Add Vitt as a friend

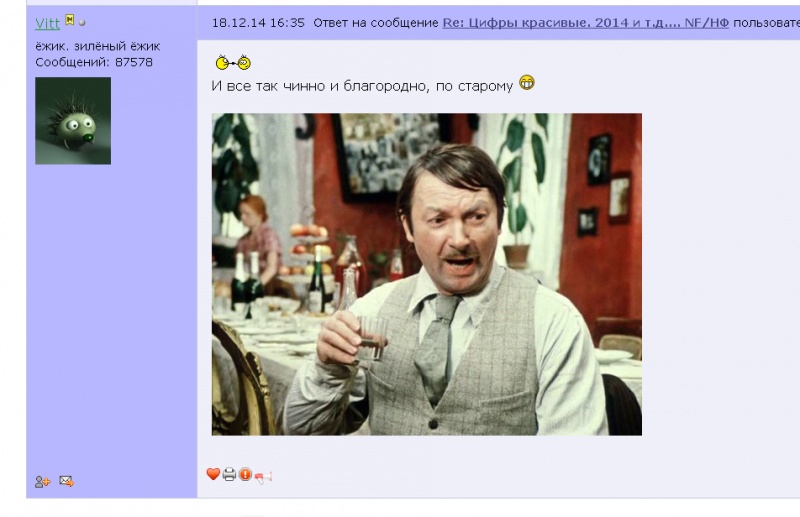click(x=42, y=481)
